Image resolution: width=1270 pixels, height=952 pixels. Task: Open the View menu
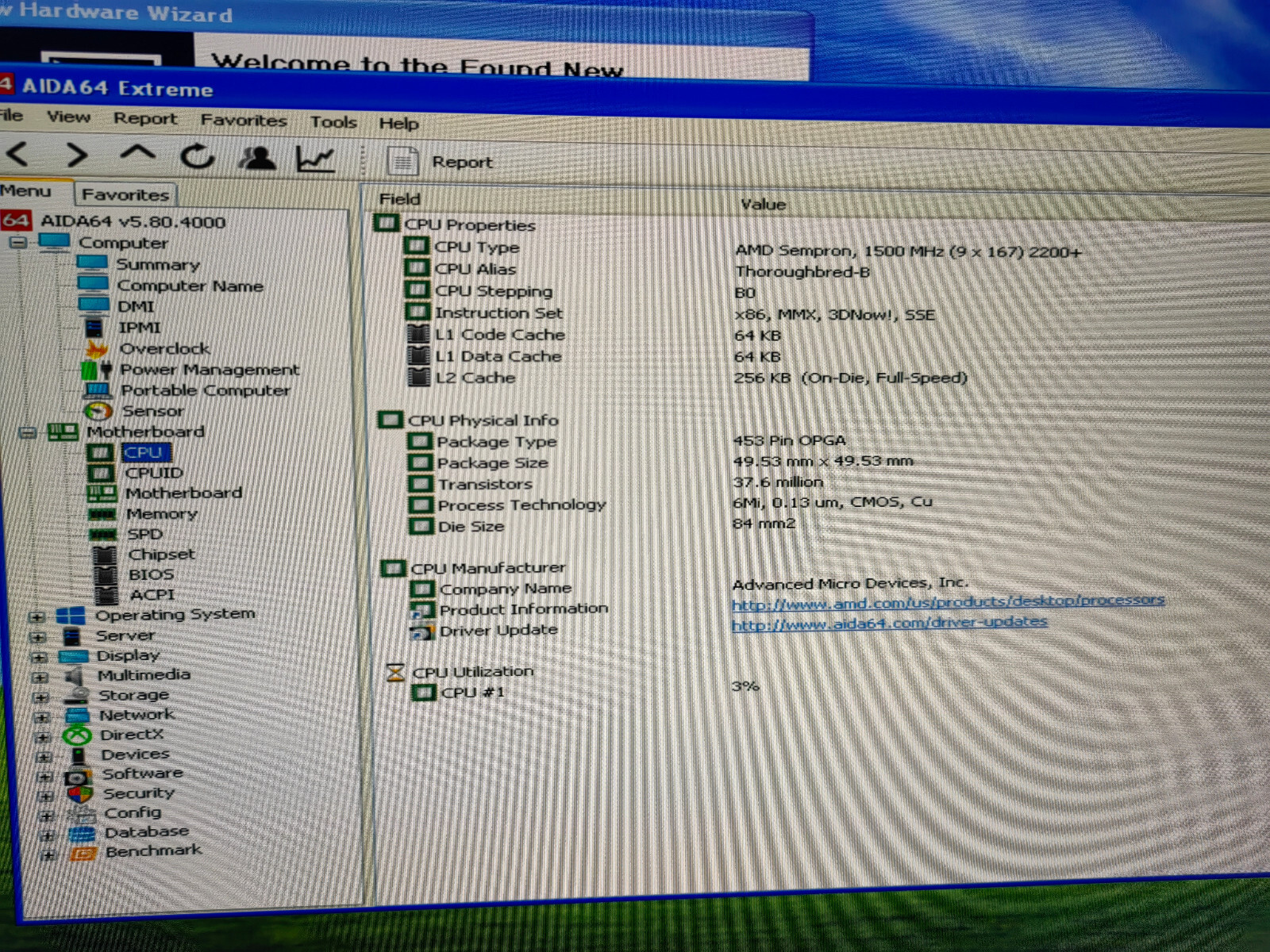pyautogui.click(x=68, y=117)
